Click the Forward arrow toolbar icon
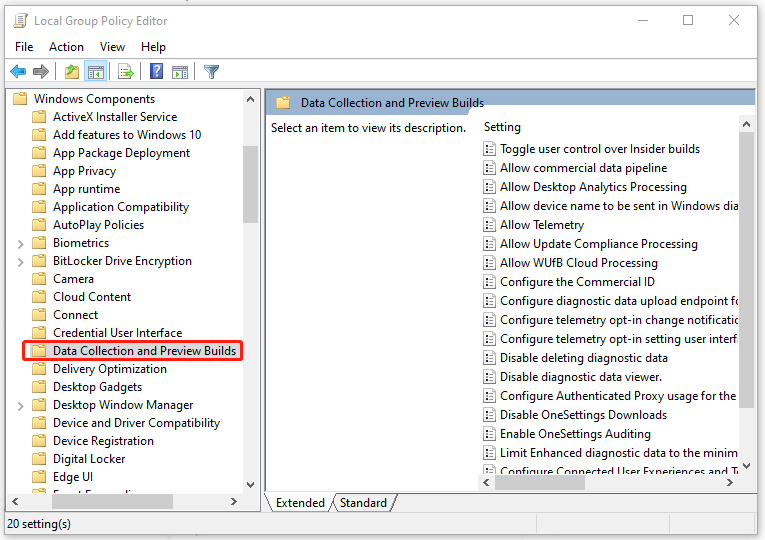This screenshot has width=765, height=540. pyautogui.click(x=41, y=72)
